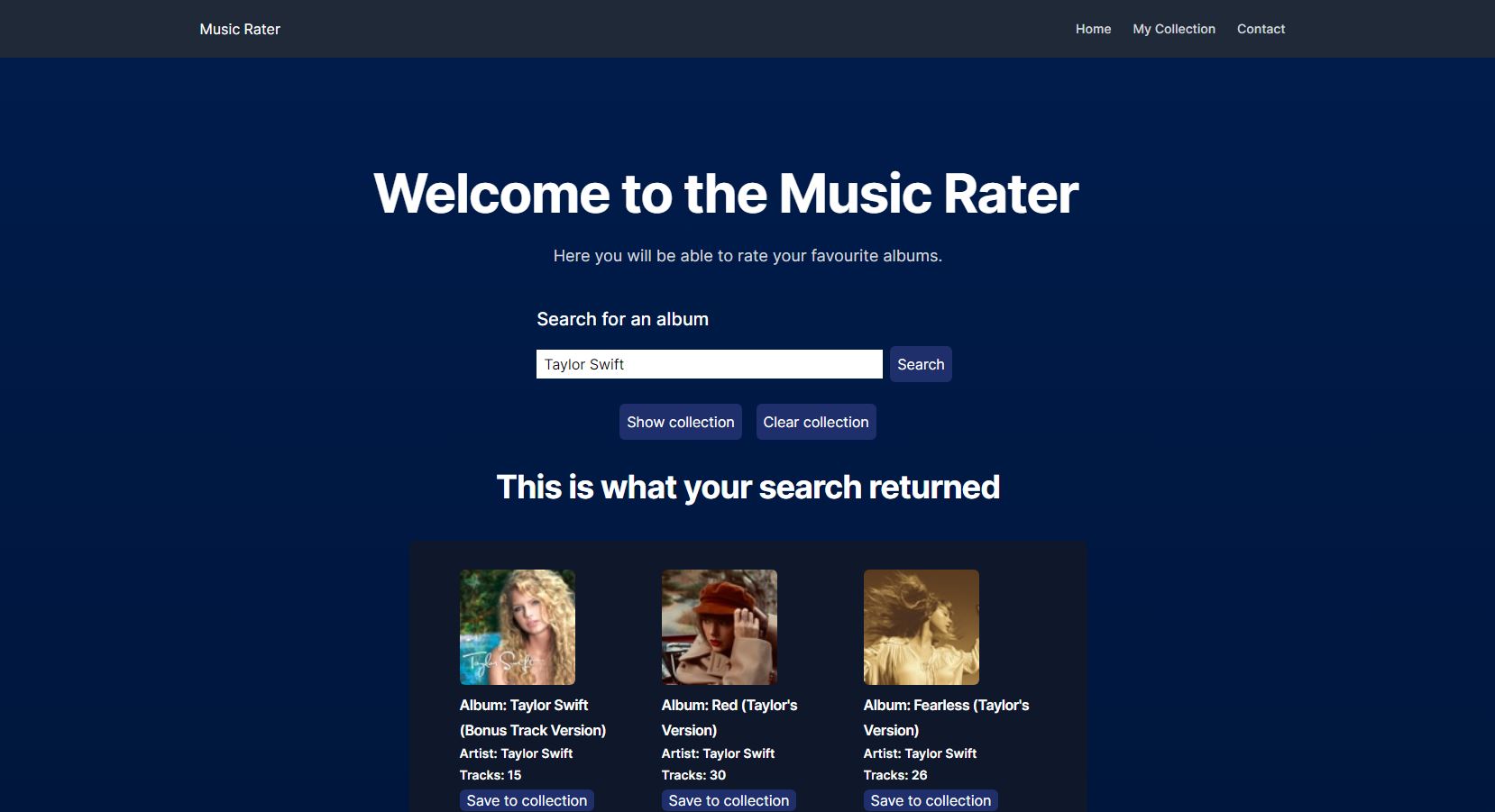Viewport: 1495px width, 812px height.
Task: Click 'This is what your search returned' heading
Action: [x=747, y=487]
